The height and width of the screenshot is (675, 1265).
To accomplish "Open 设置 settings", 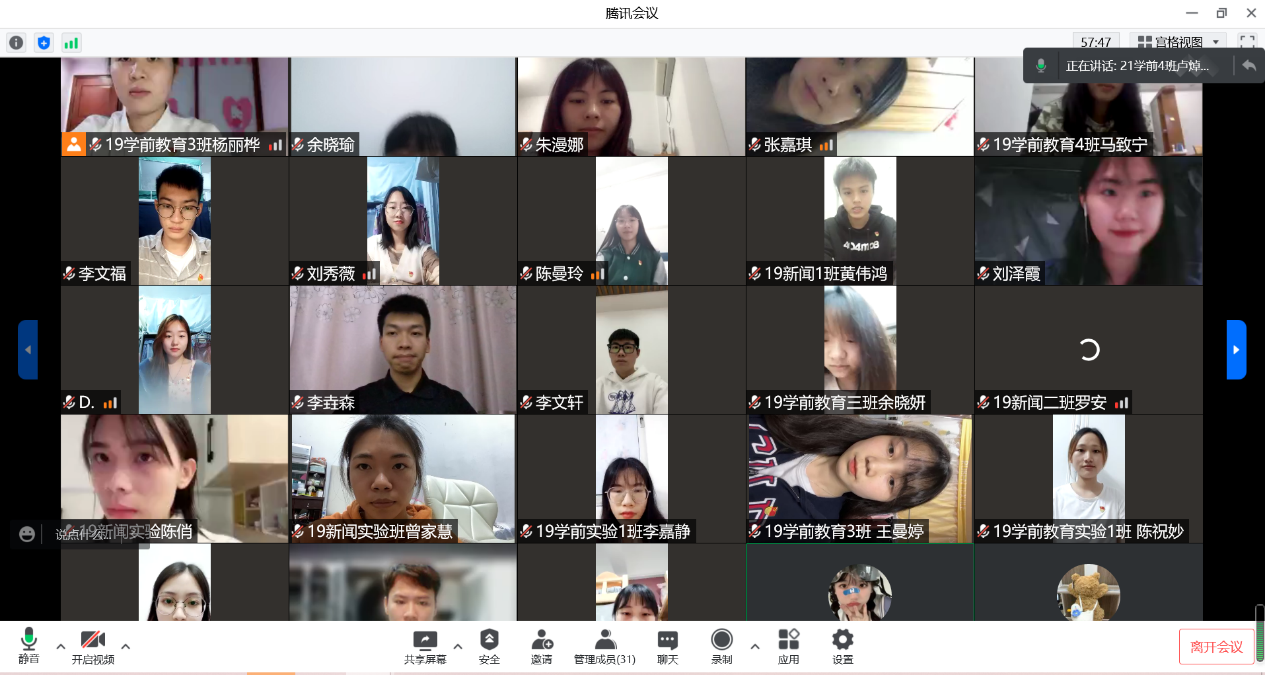I will [x=843, y=646].
